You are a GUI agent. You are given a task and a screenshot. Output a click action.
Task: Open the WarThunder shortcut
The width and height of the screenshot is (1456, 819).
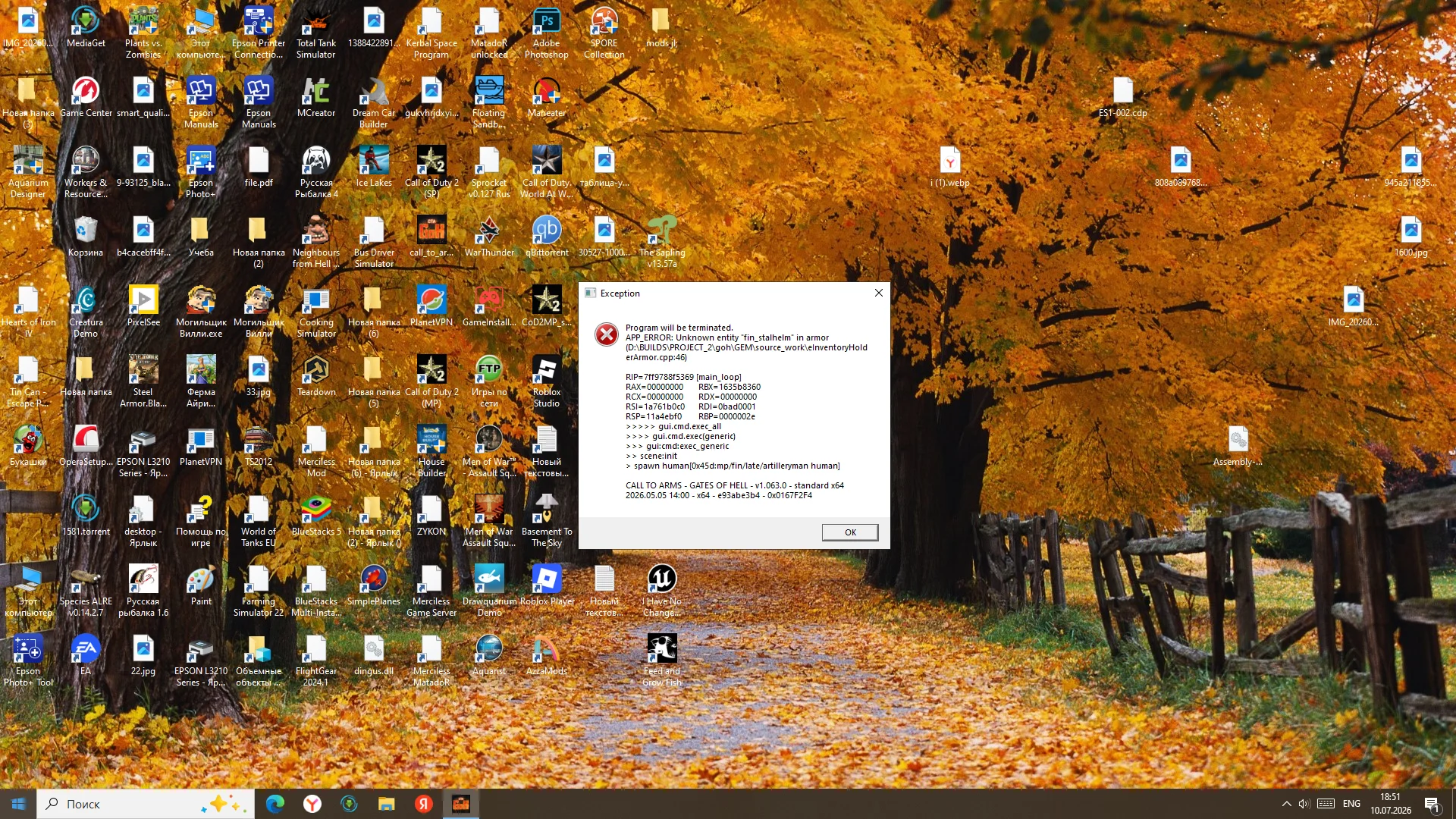coord(489,237)
